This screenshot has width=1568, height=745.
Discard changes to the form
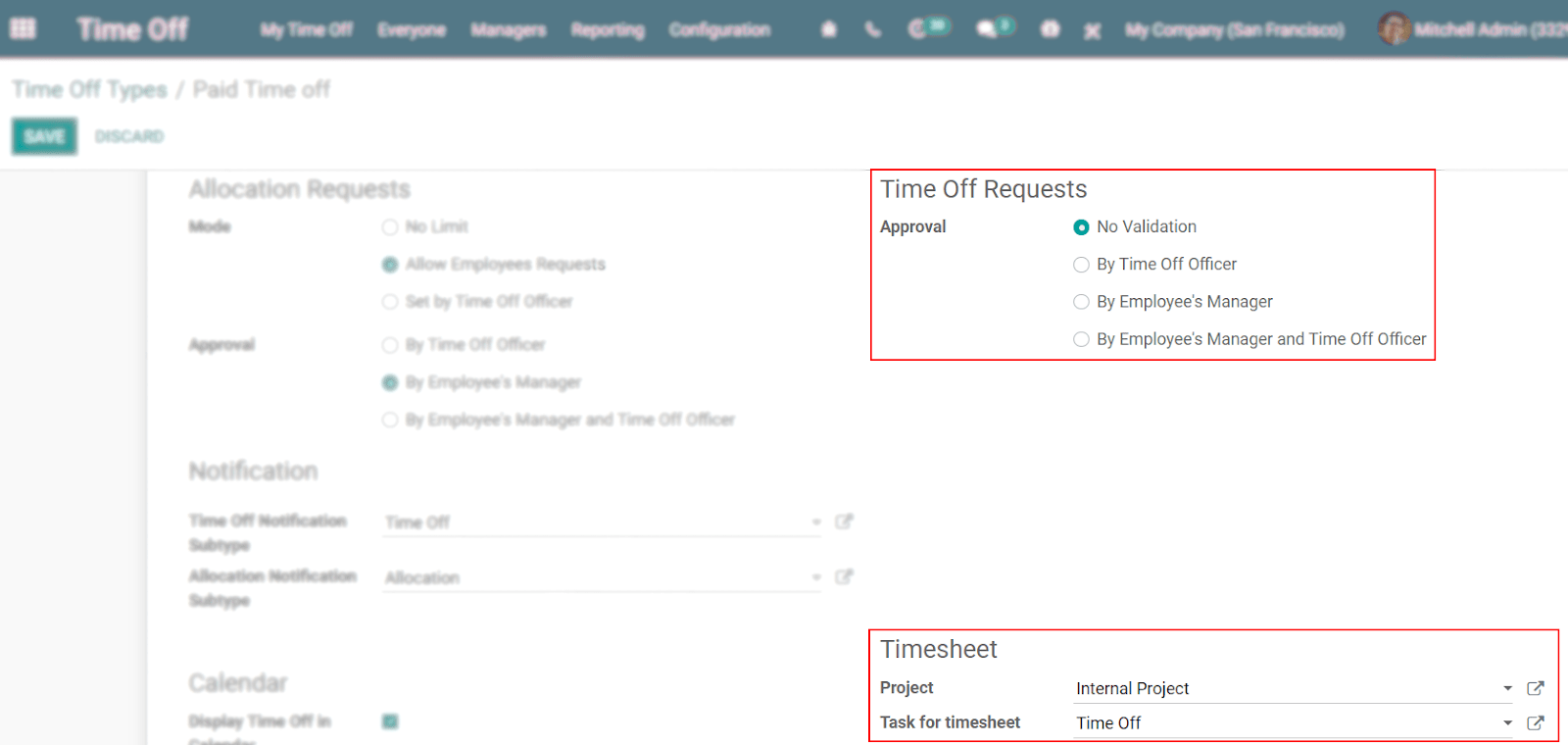(x=129, y=136)
